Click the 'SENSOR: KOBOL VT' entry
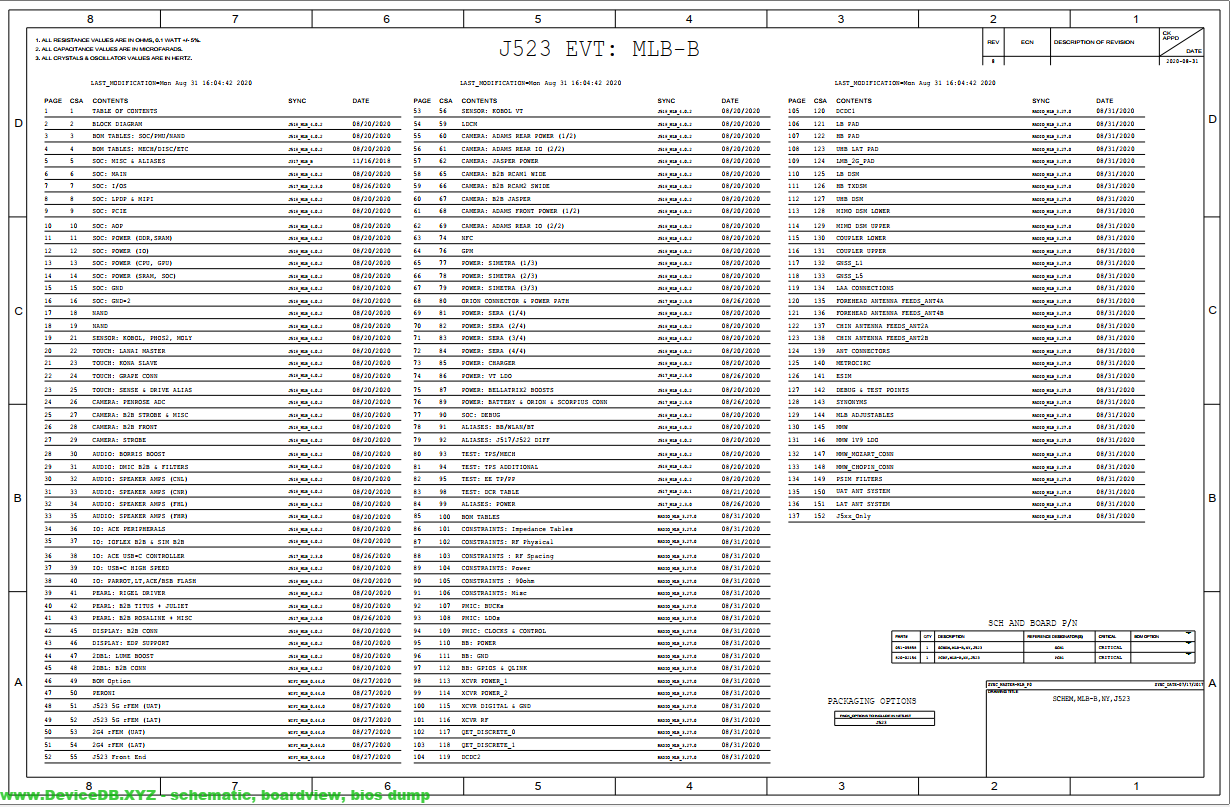 click(x=492, y=111)
